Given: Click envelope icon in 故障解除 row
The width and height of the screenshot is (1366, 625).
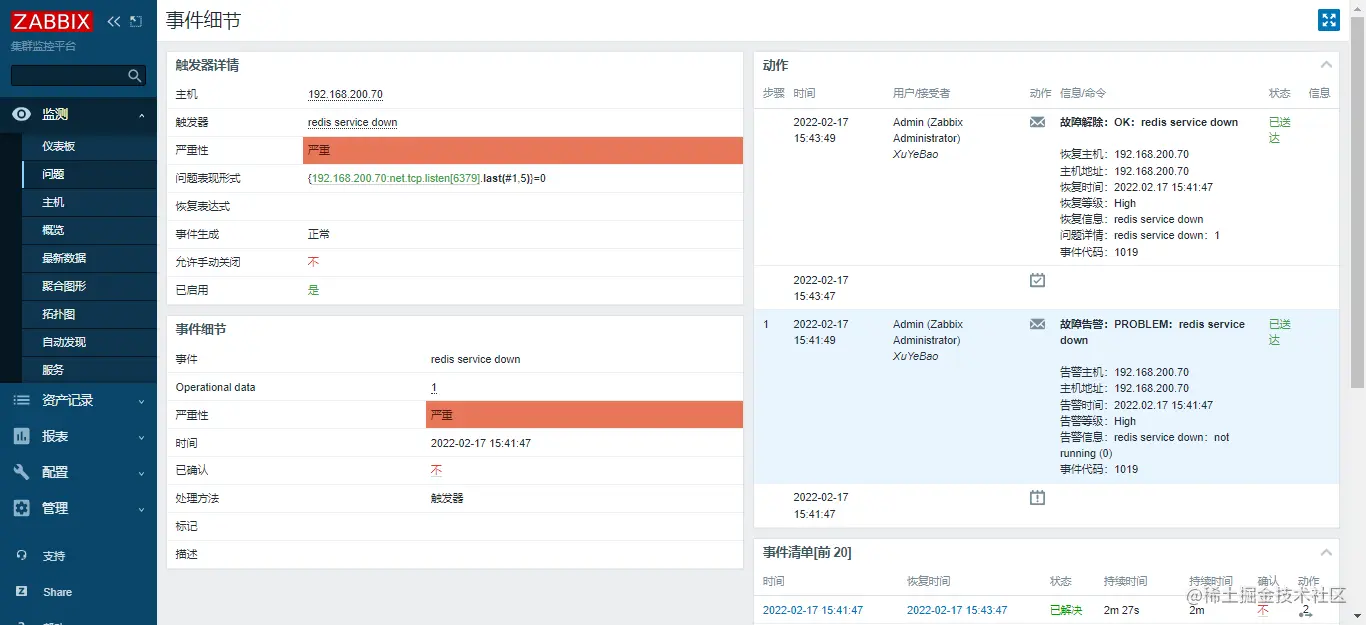Looking at the screenshot, I should point(1037,122).
